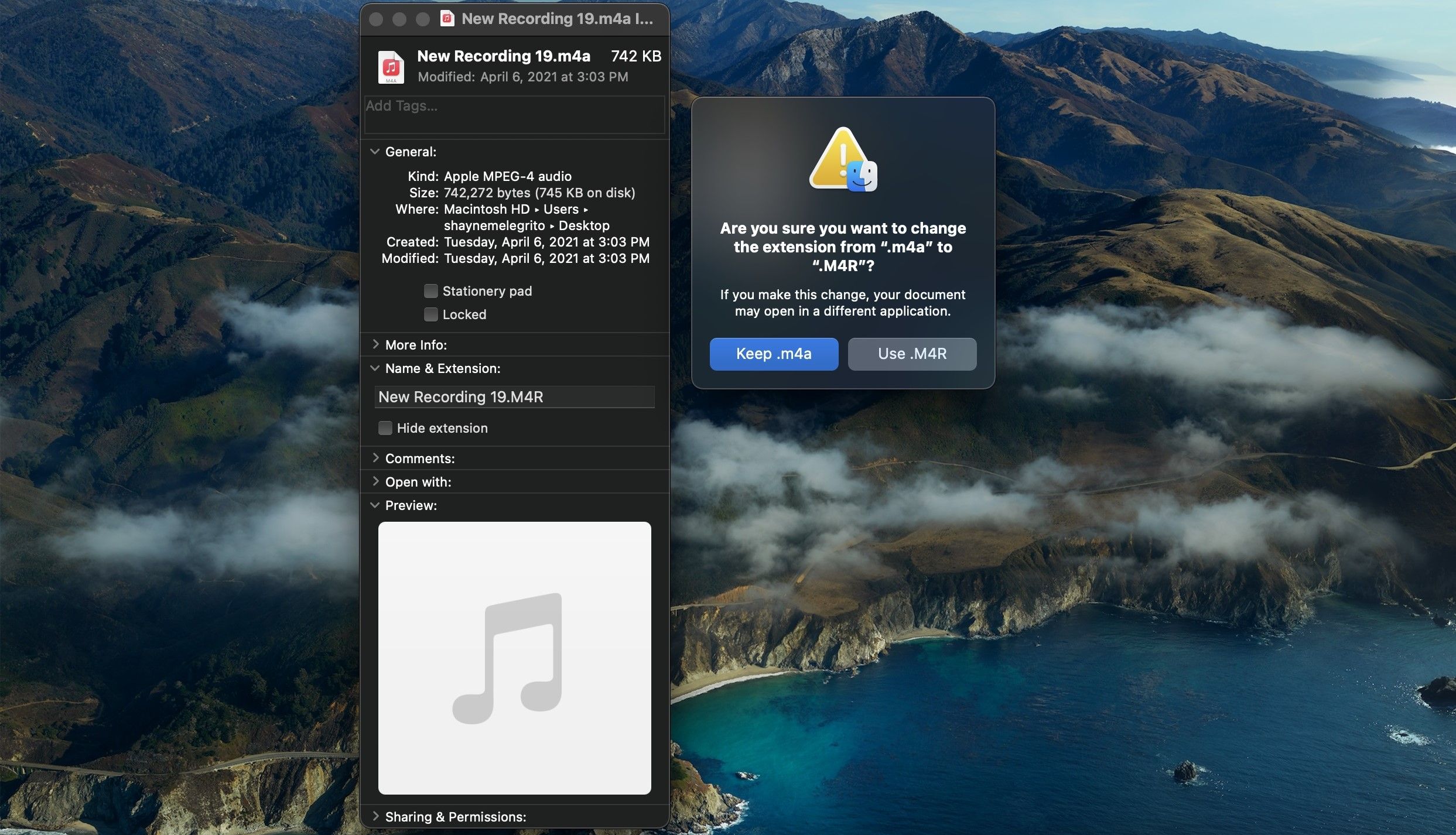
Task: Click the warning triangle icon in dialog
Action: point(838,157)
